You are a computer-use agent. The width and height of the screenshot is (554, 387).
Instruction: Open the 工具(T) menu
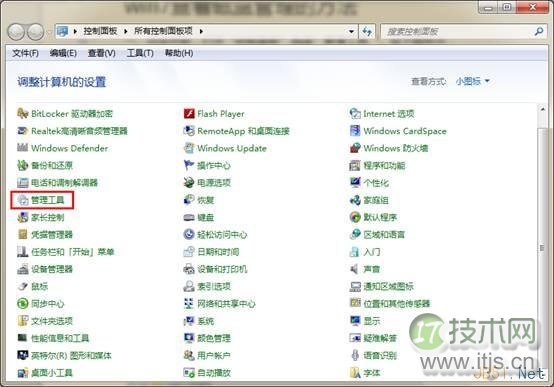pyautogui.click(x=140, y=53)
